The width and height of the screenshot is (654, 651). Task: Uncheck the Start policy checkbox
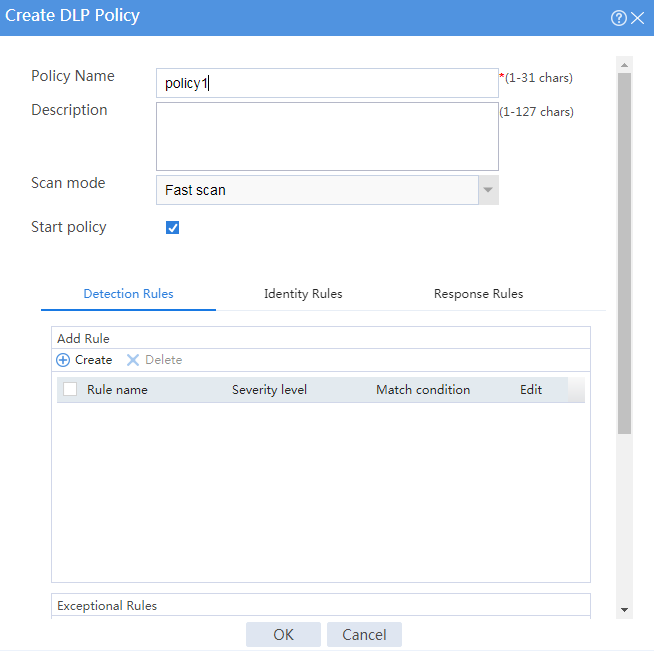point(172,228)
